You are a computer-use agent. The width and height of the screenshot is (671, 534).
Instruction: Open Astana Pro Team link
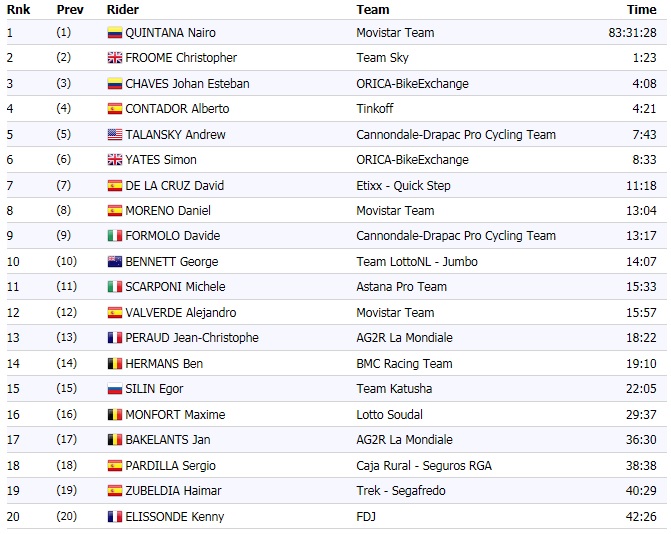[x=401, y=287]
